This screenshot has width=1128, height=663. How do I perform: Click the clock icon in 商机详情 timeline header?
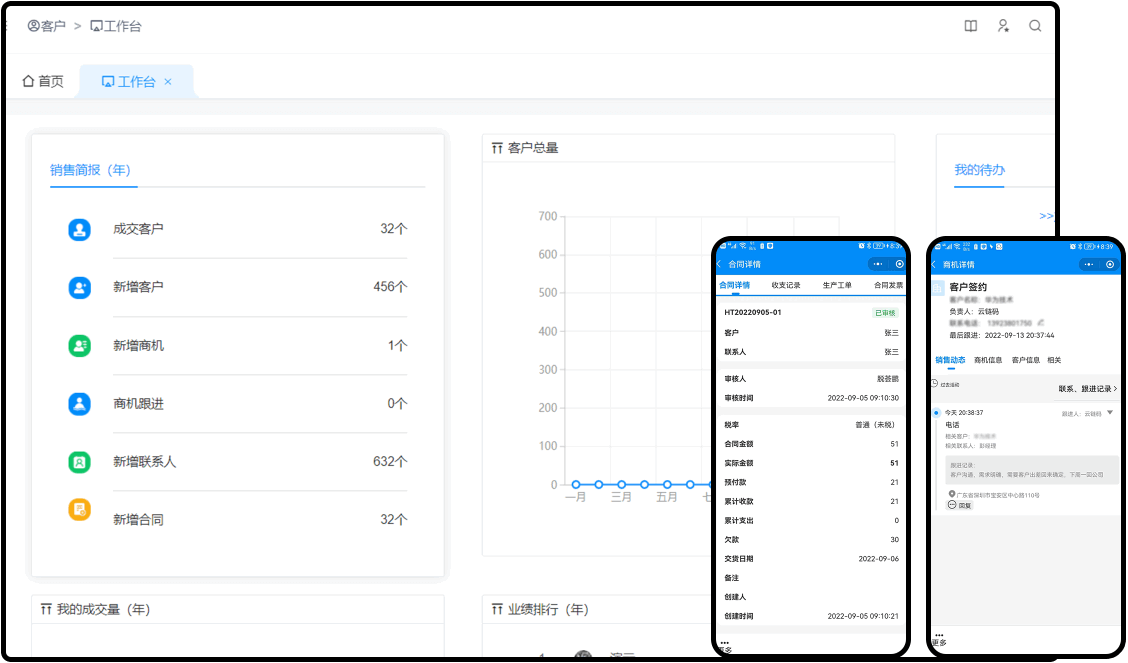[x=934, y=384]
